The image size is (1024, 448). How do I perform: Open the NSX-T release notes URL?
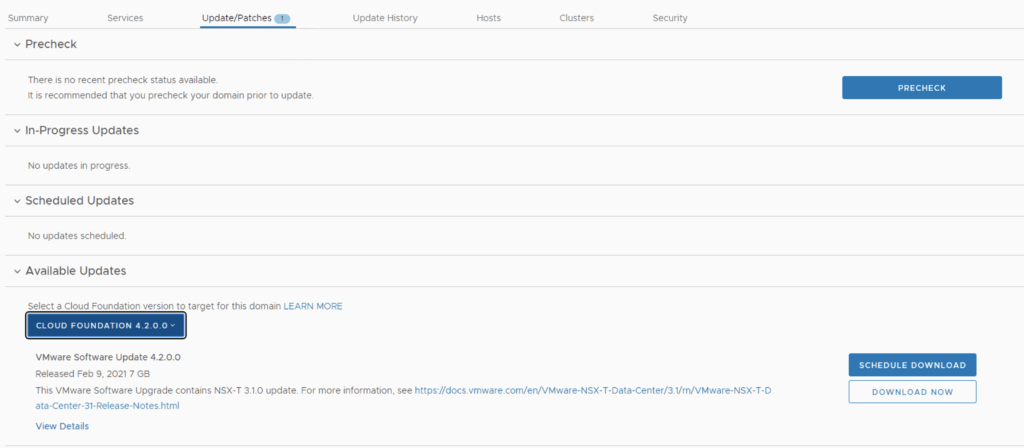592,391
